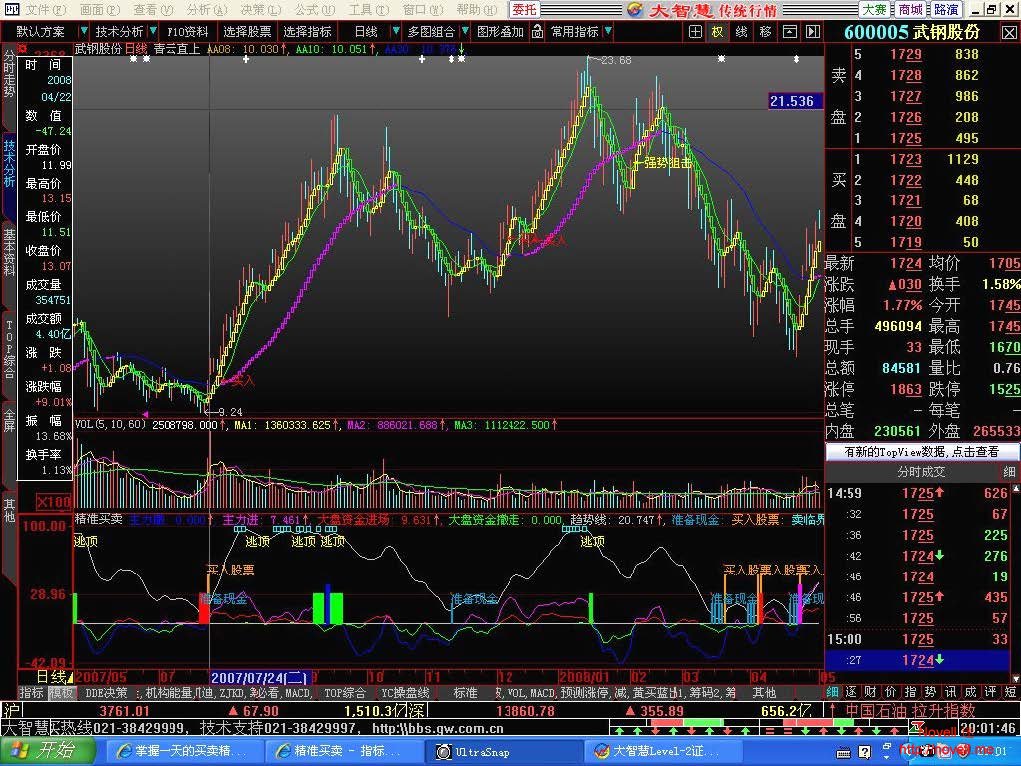Select the 讯 tab at the bottom right
Viewport: 1021px width, 766px height.
pos(950,692)
